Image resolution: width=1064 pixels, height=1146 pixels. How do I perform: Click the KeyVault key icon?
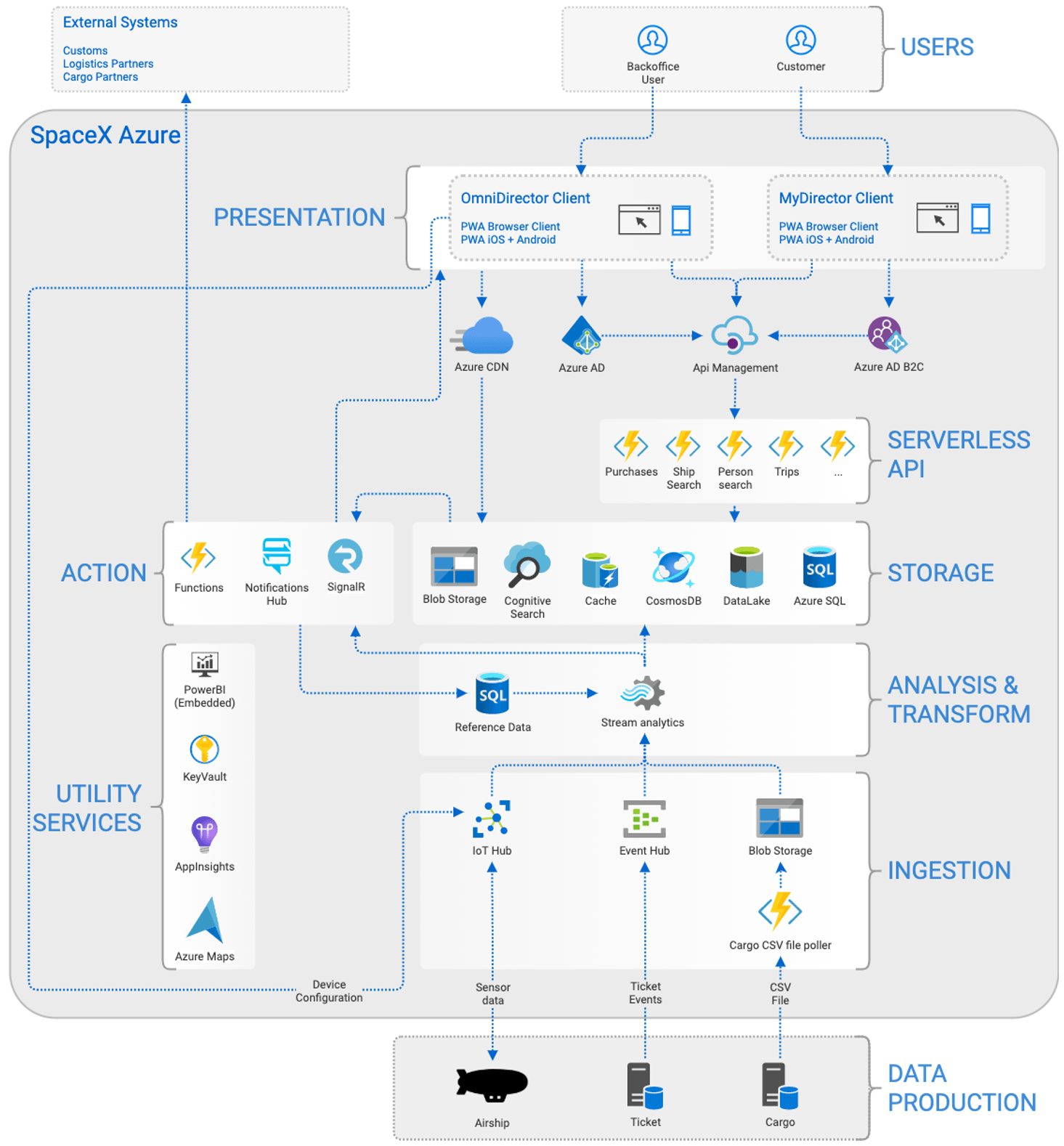(204, 749)
